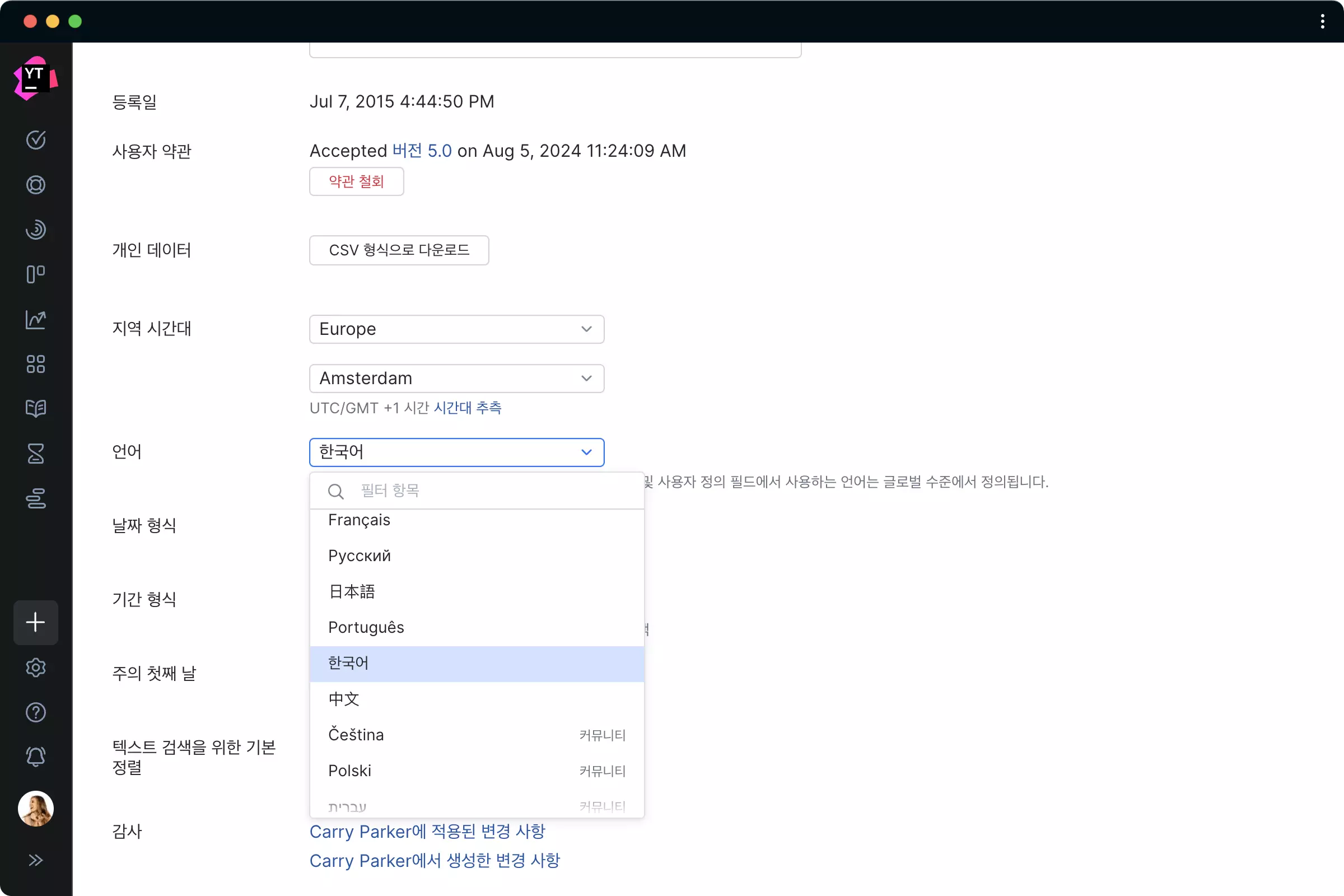Click the plus create button in sidebar
Viewport: 1344px width, 896px height.
pos(35,622)
